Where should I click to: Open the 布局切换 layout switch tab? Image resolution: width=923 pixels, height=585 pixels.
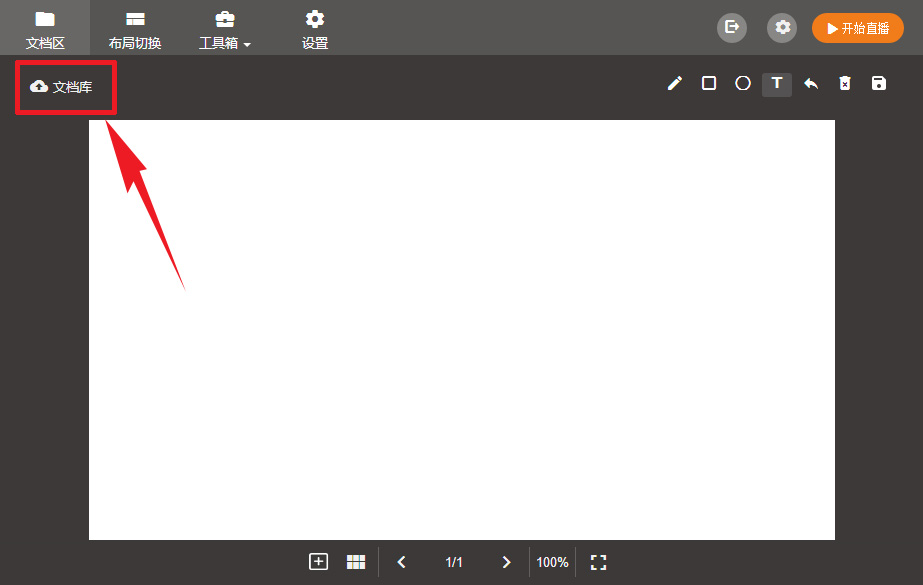135,29
